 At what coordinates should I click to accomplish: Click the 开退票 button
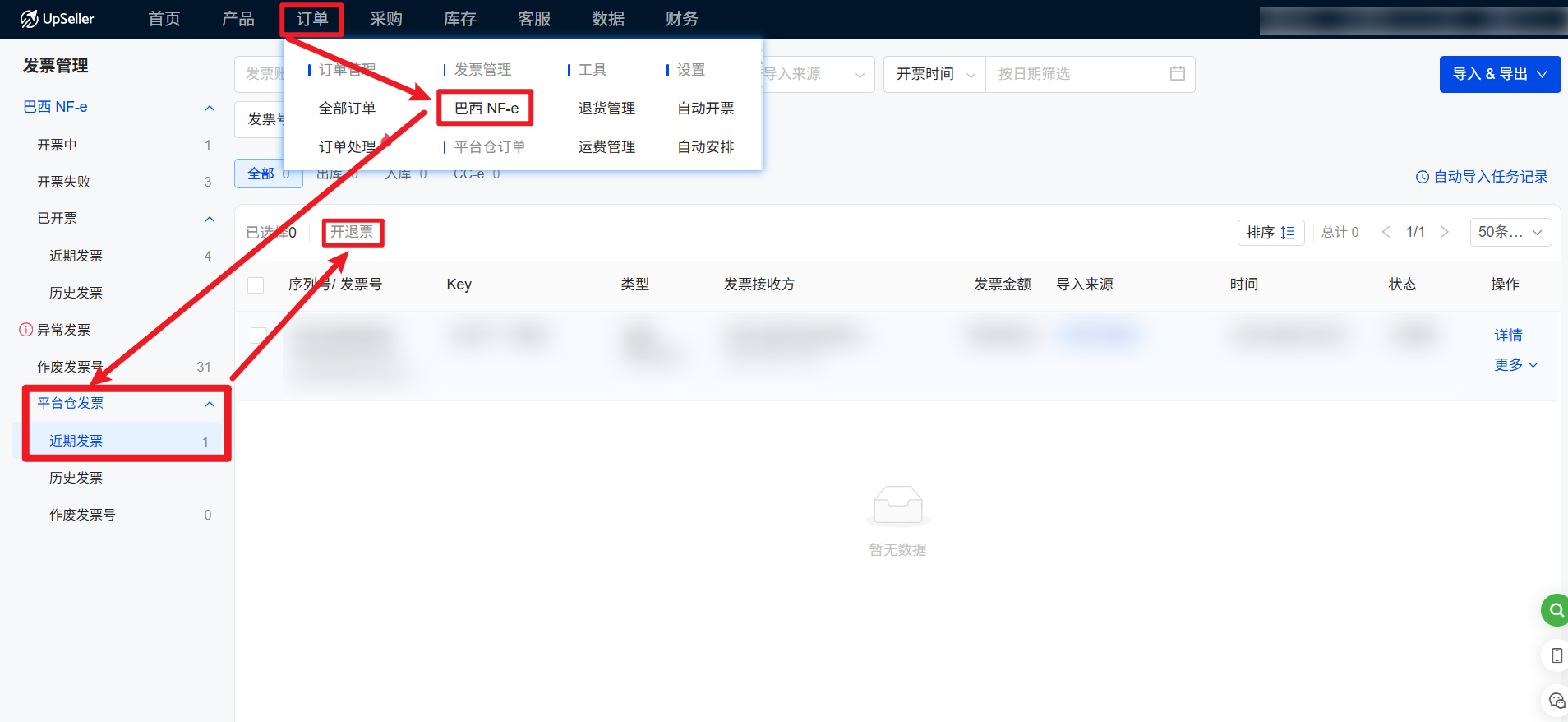tap(352, 233)
